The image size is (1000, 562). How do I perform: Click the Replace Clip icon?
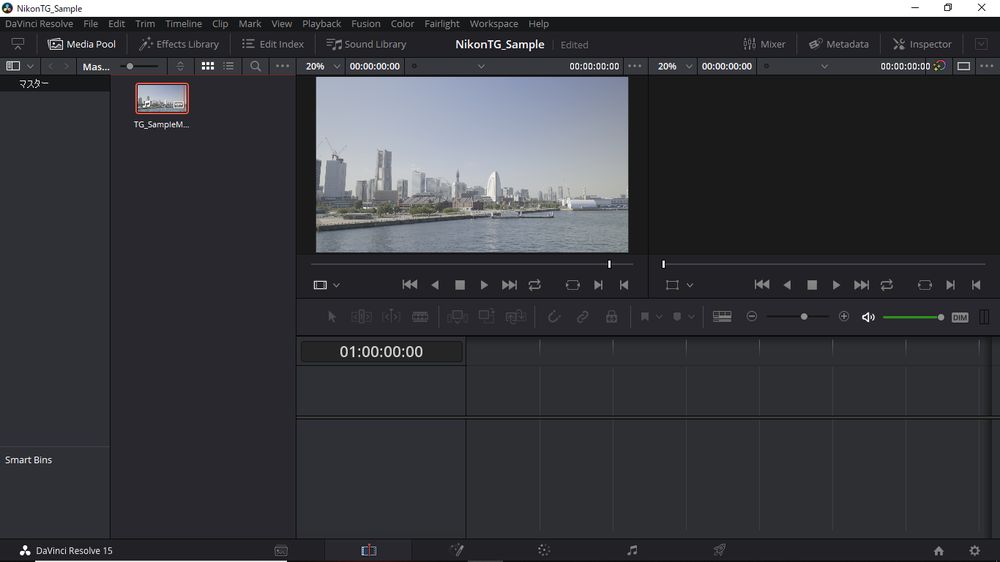point(515,316)
